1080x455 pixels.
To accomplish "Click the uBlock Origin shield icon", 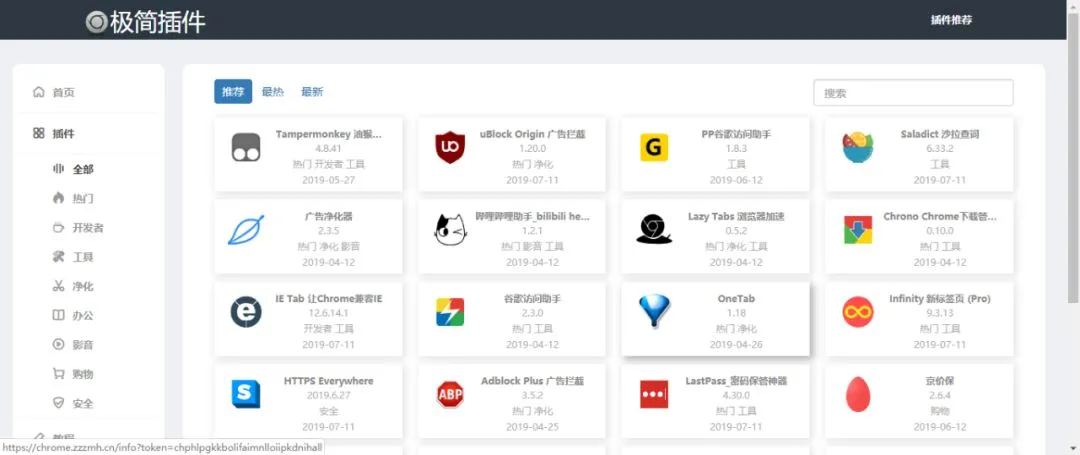I will [450, 147].
